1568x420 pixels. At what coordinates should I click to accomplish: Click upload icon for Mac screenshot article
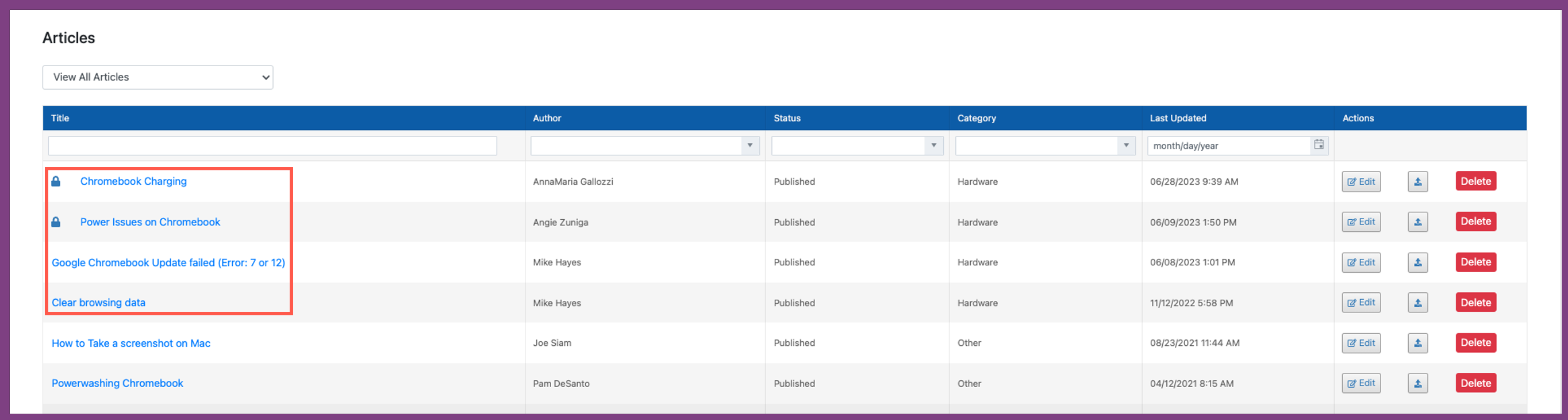(x=1417, y=343)
